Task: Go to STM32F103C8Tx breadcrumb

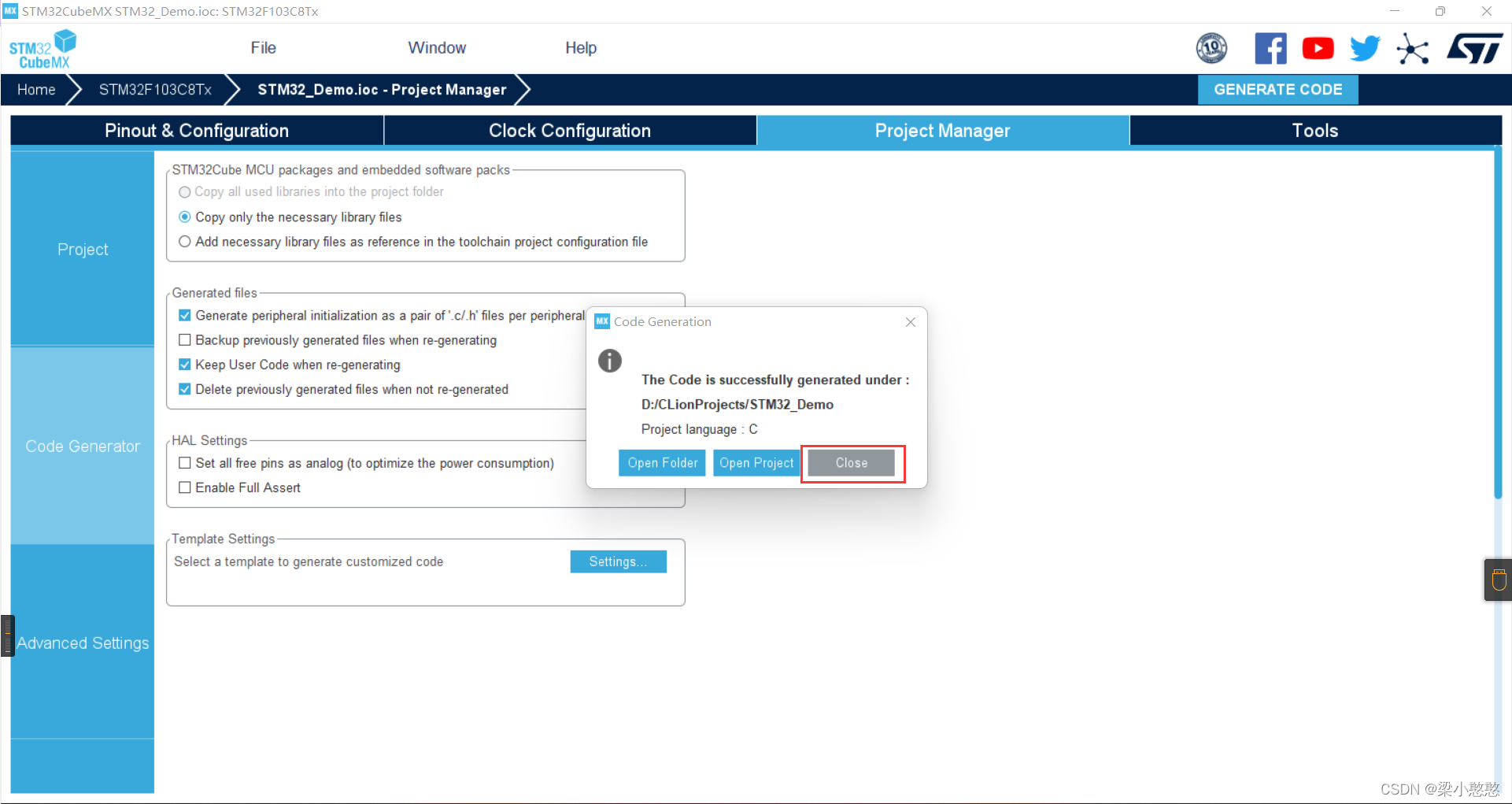Action: pos(155,90)
